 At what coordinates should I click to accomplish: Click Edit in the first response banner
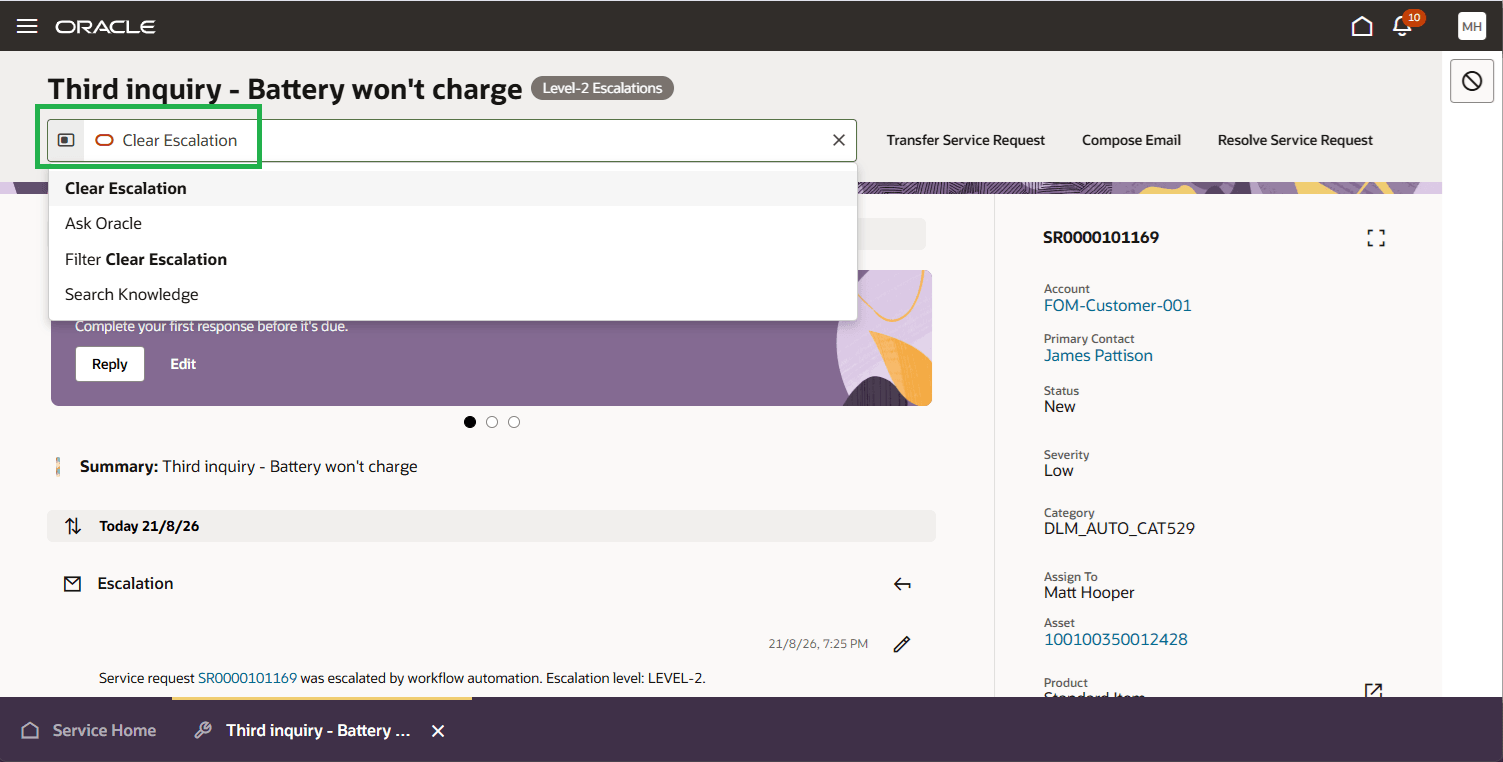183,364
